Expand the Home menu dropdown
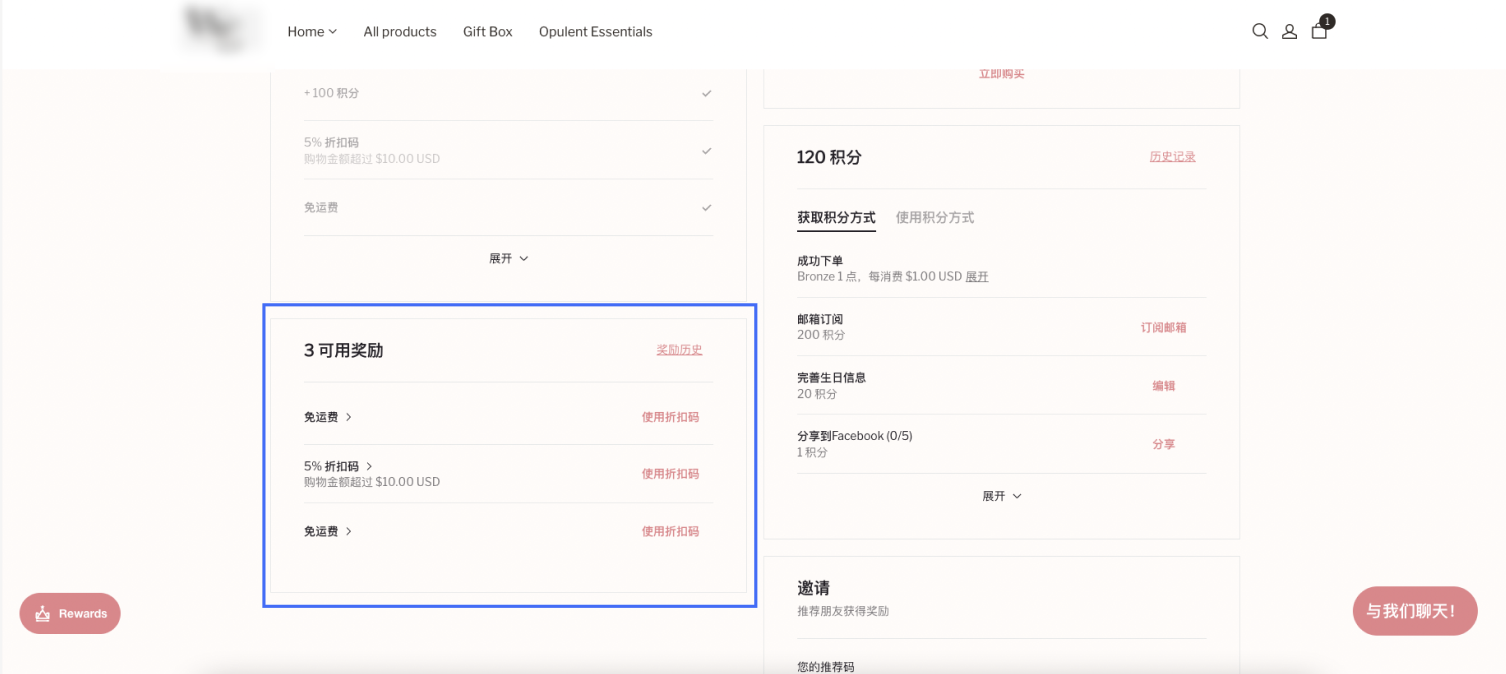Image resolution: width=1506 pixels, height=674 pixels. (312, 32)
